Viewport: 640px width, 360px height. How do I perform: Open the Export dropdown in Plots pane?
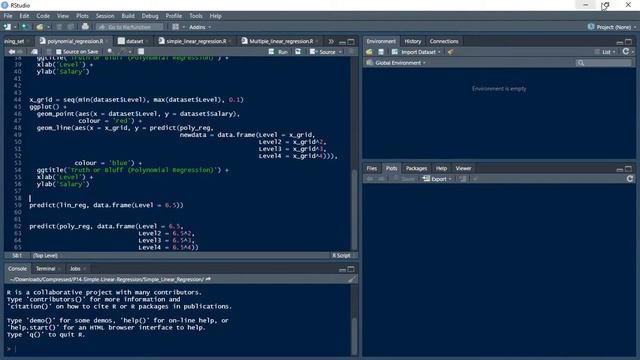[437, 179]
